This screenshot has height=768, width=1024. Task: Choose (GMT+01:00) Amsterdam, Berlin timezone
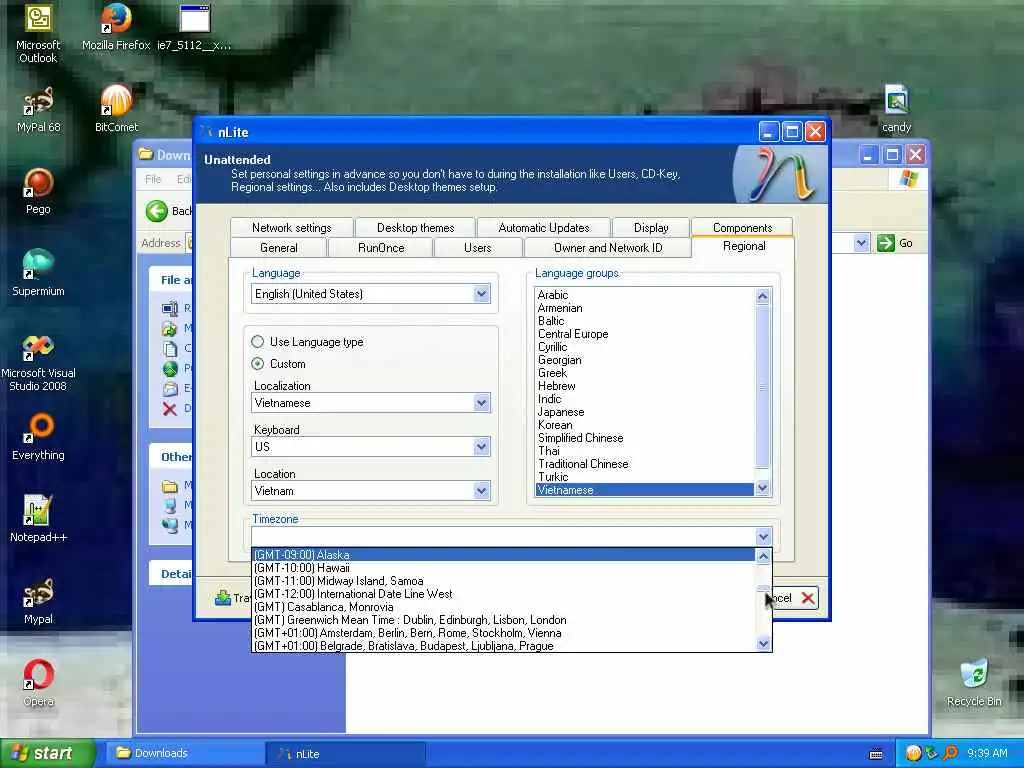pyautogui.click(x=503, y=633)
